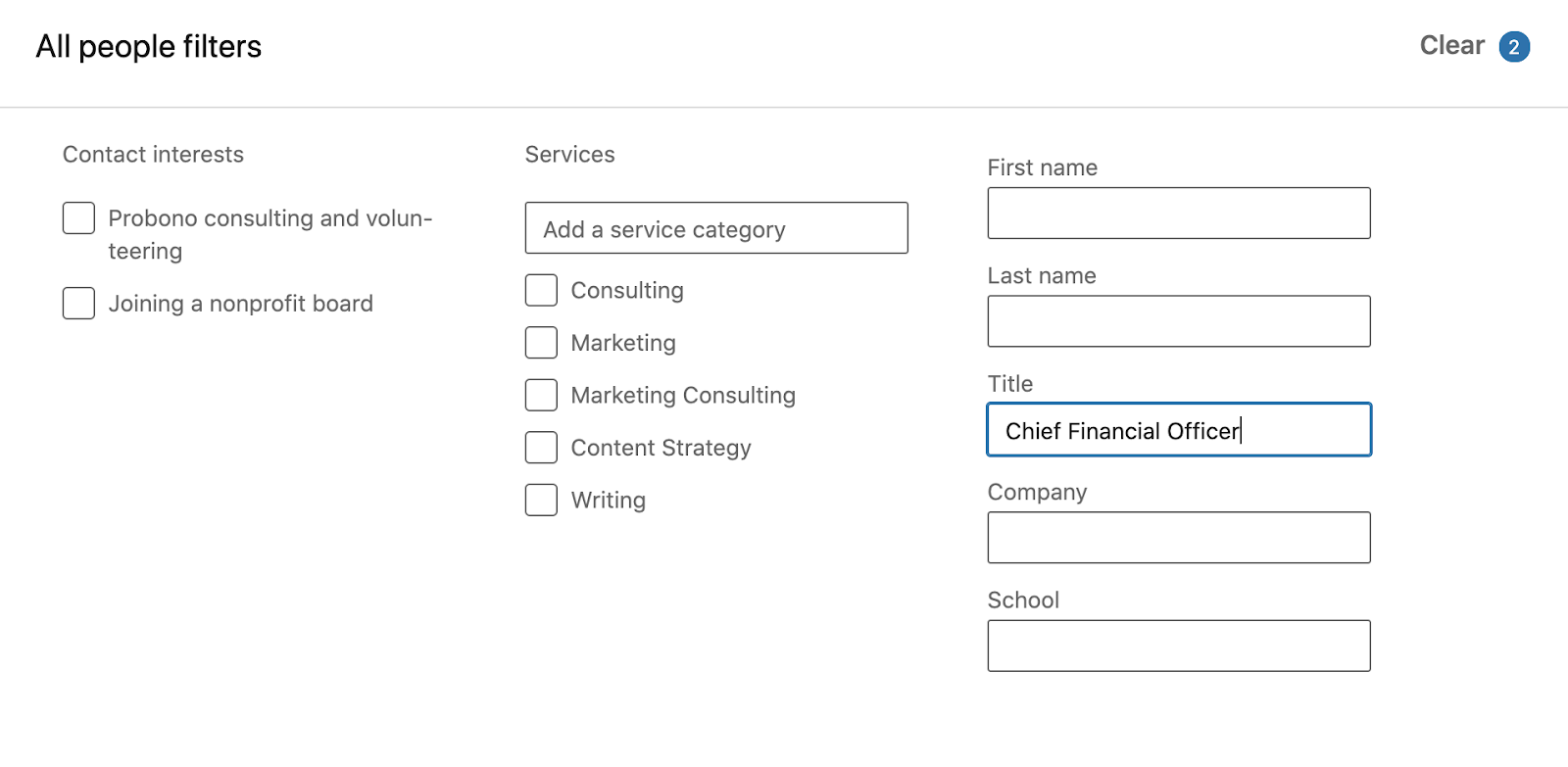Toggle the Content Strategy checkbox
The image size is (1568, 767).
(541, 448)
